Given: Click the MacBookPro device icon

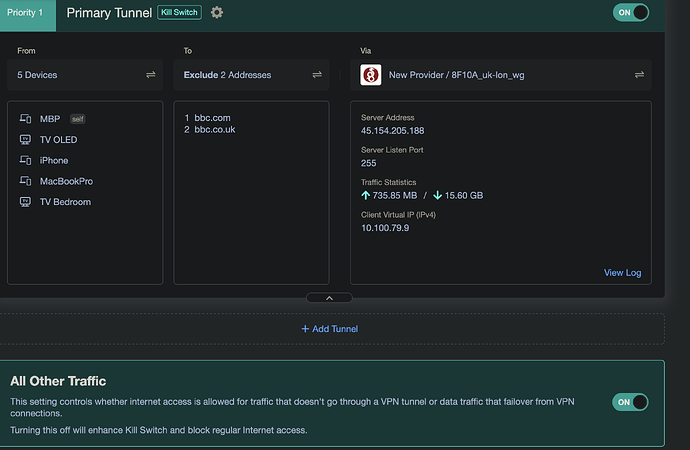Looking at the screenshot, I should (25, 181).
